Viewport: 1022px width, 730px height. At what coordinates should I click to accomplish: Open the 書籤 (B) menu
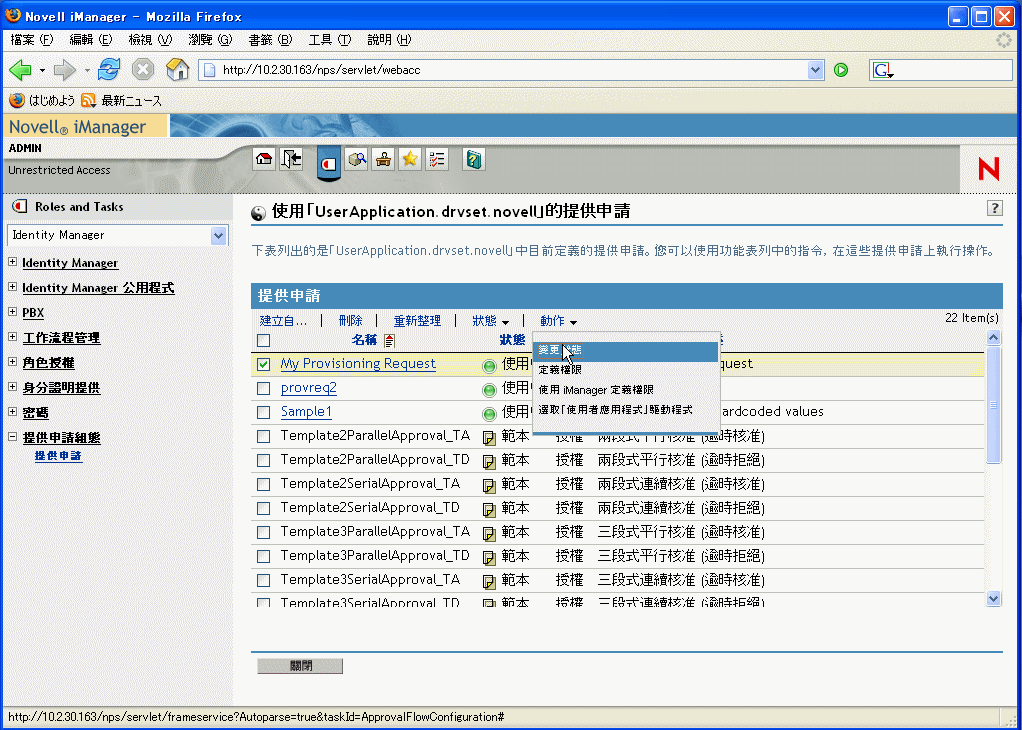[270, 40]
